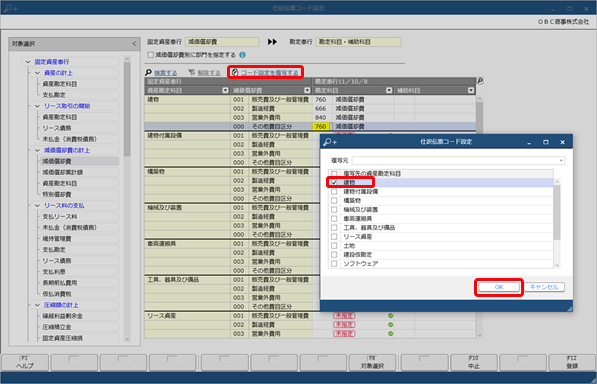This screenshot has width=597, height=384.
Task: Click the magnifier icon above table scrollbar
Action: coord(480,81)
